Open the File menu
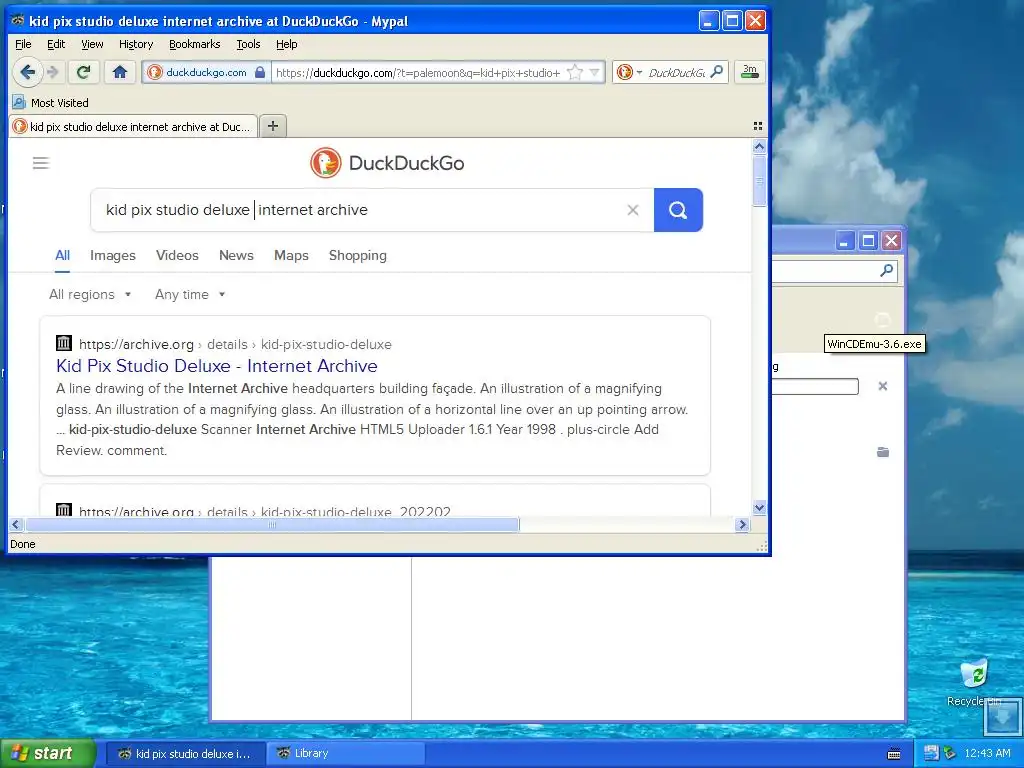Viewport: 1024px width, 768px height. [23, 44]
